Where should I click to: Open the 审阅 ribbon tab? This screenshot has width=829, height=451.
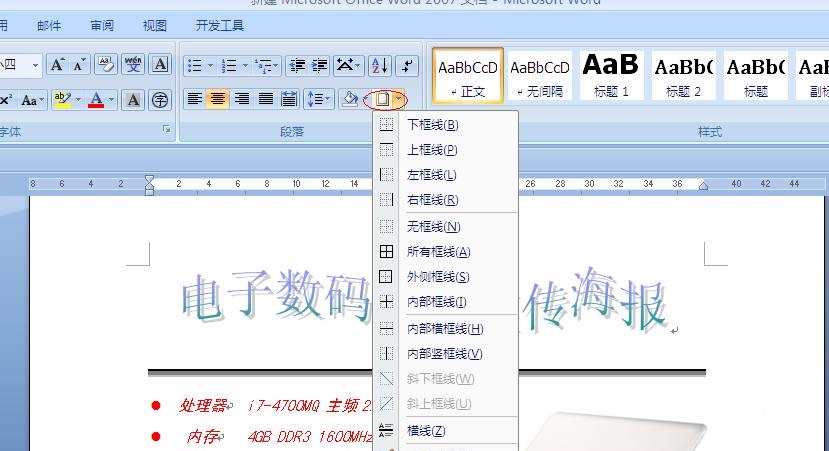pos(102,25)
